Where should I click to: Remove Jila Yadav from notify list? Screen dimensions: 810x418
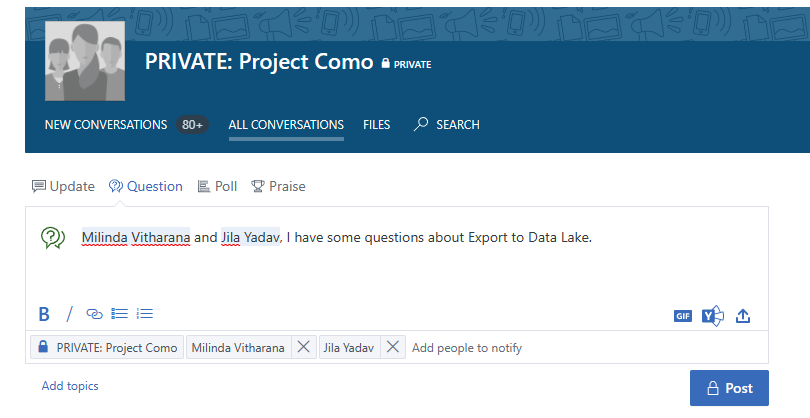[x=393, y=348]
